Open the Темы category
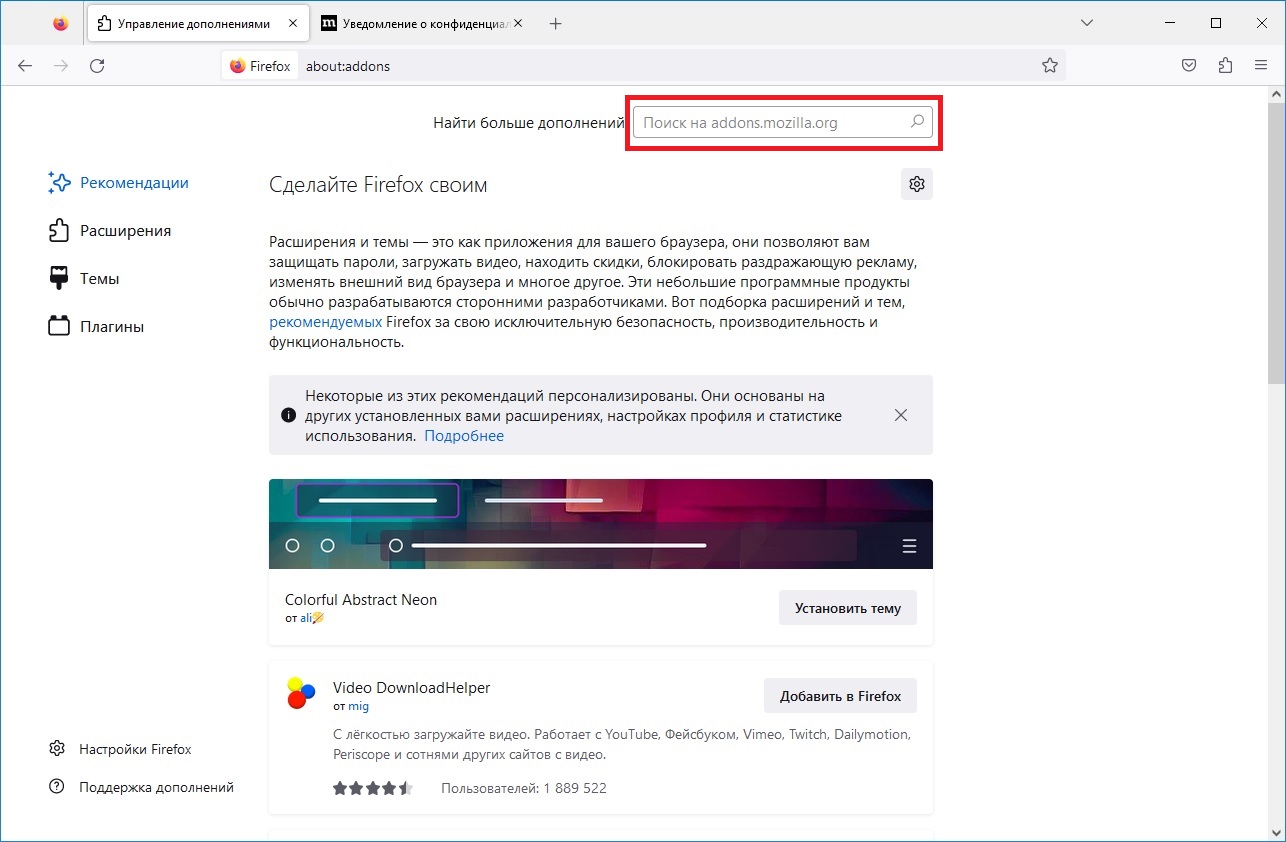The height and width of the screenshot is (842, 1286). pyautogui.click(x=84, y=279)
